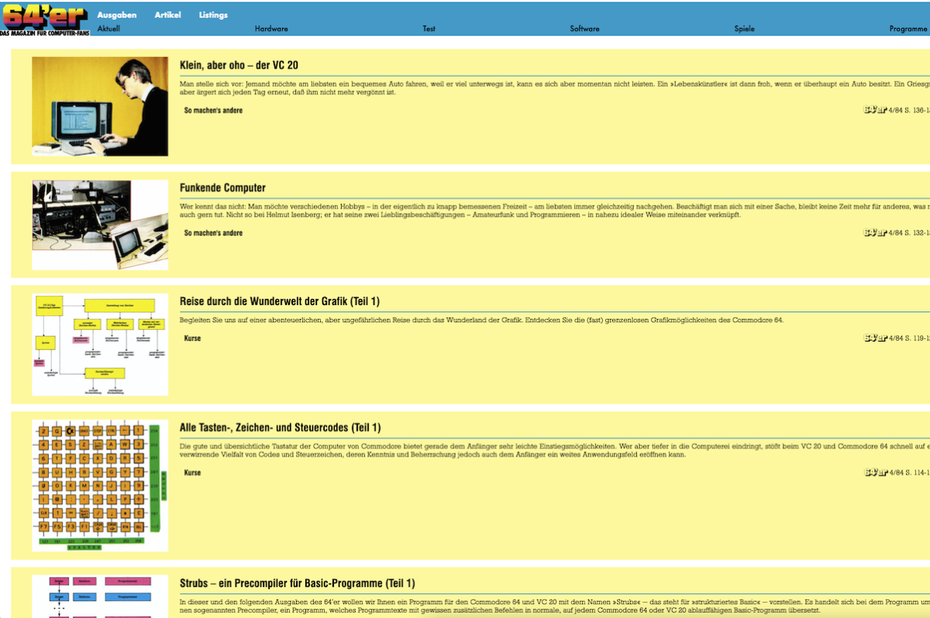Open the Ausgaben menu
Image resolution: width=930 pixels, height=618 pixels.
[117, 15]
